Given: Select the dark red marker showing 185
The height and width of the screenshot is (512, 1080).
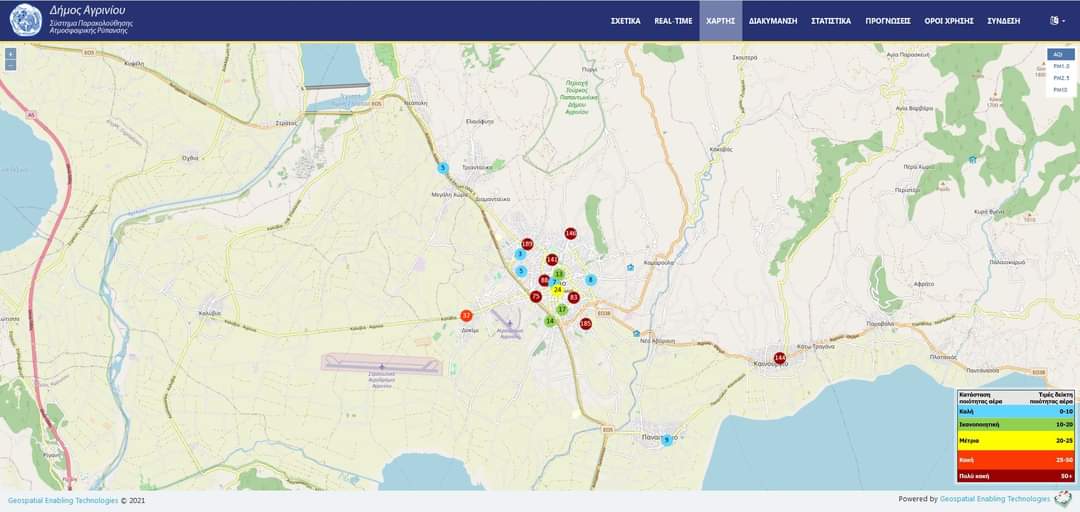Looking at the screenshot, I should click(585, 324).
